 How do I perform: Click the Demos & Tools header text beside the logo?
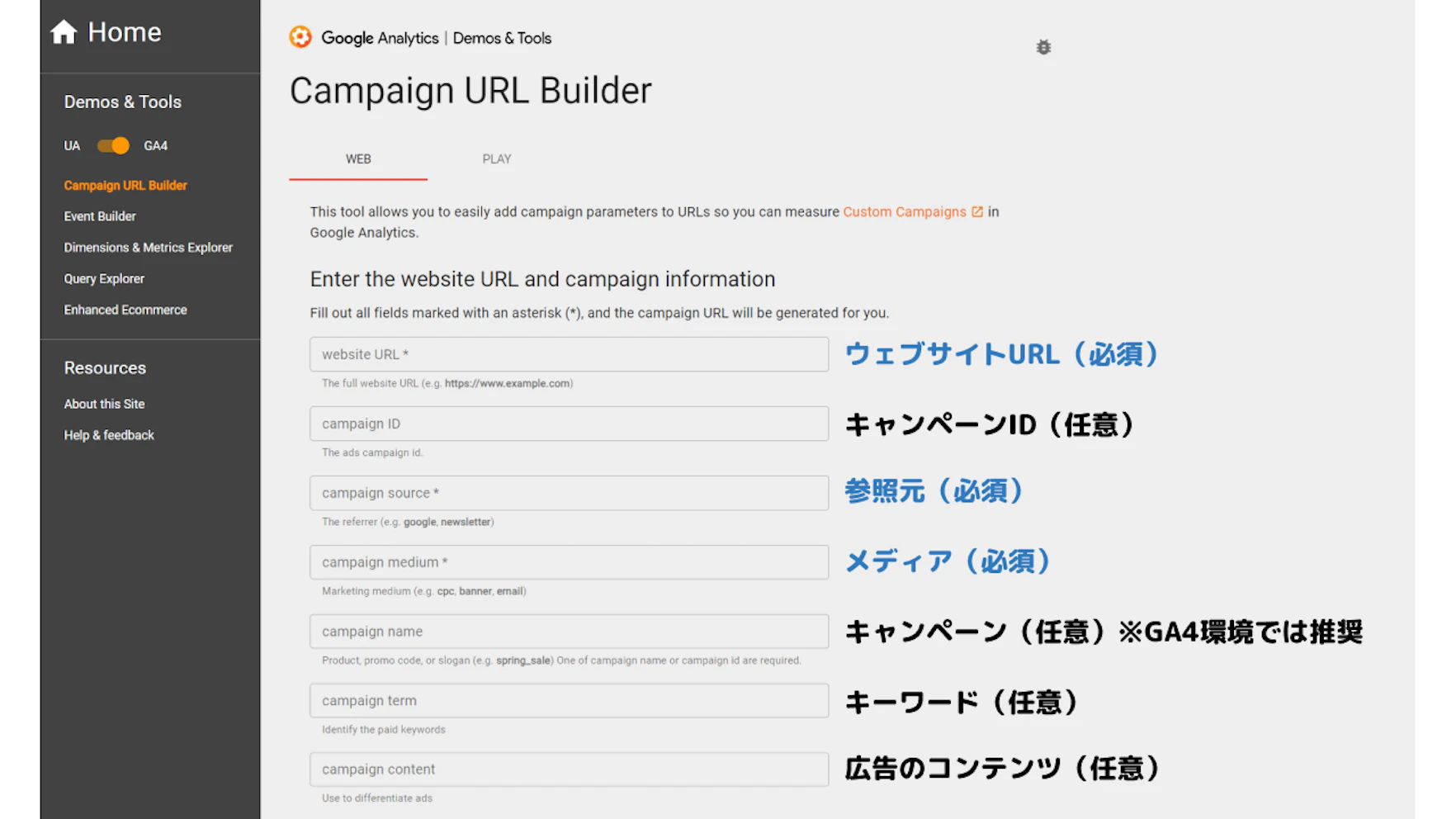(502, 38)
